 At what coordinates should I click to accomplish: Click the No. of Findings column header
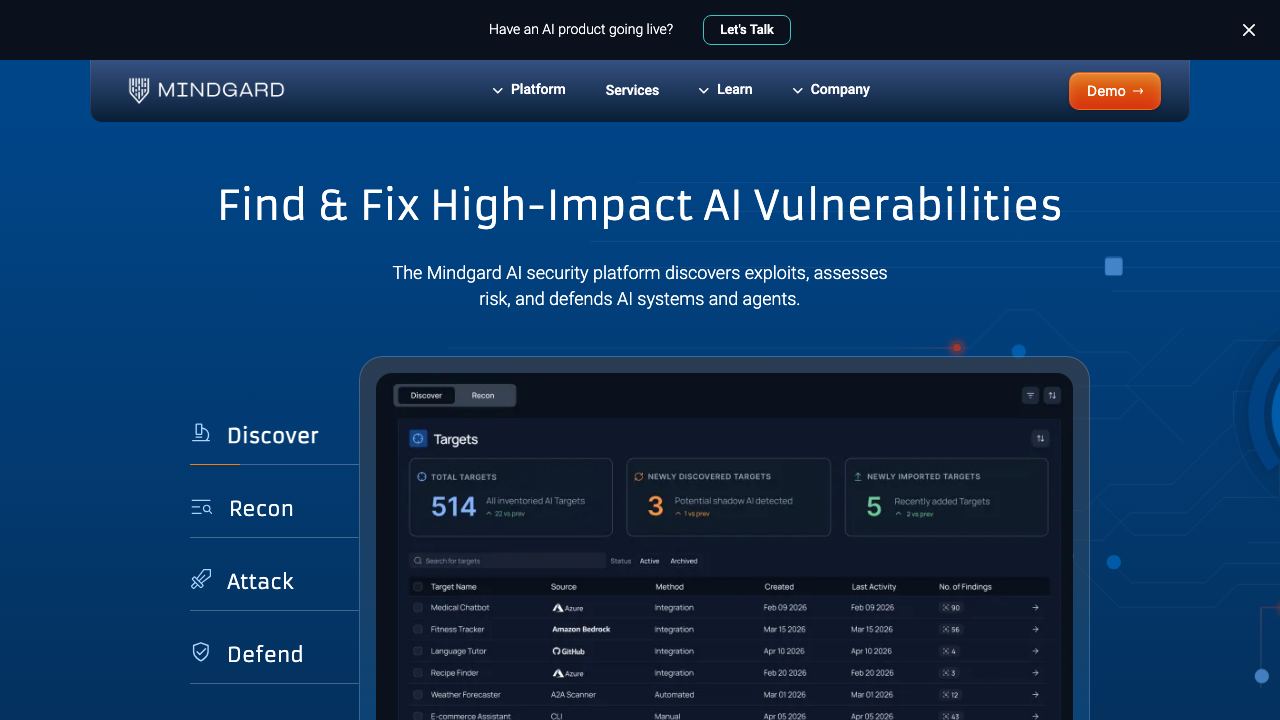(x=965, y=587)
